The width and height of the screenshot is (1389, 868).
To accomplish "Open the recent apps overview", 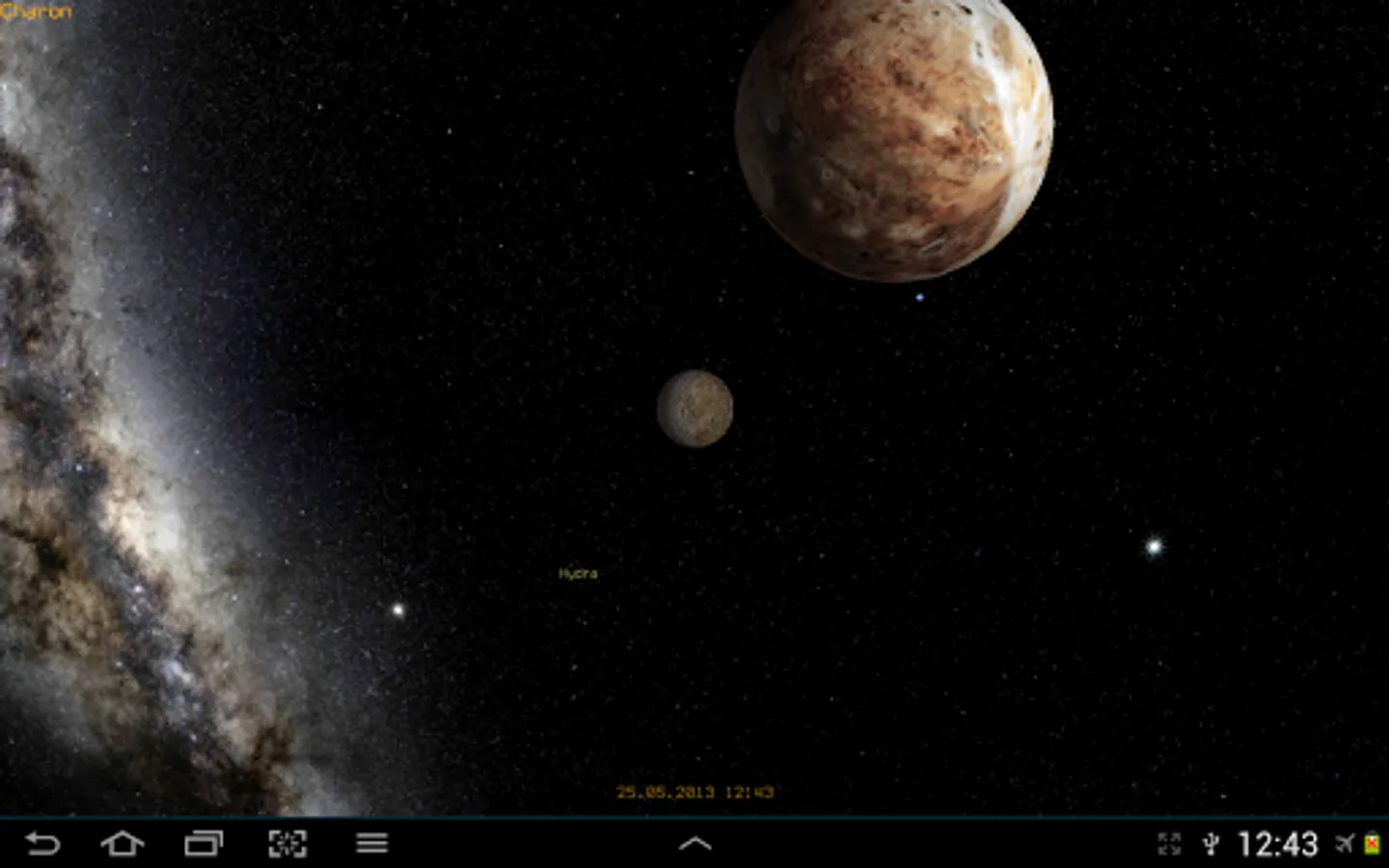I will tap(204, 844).
